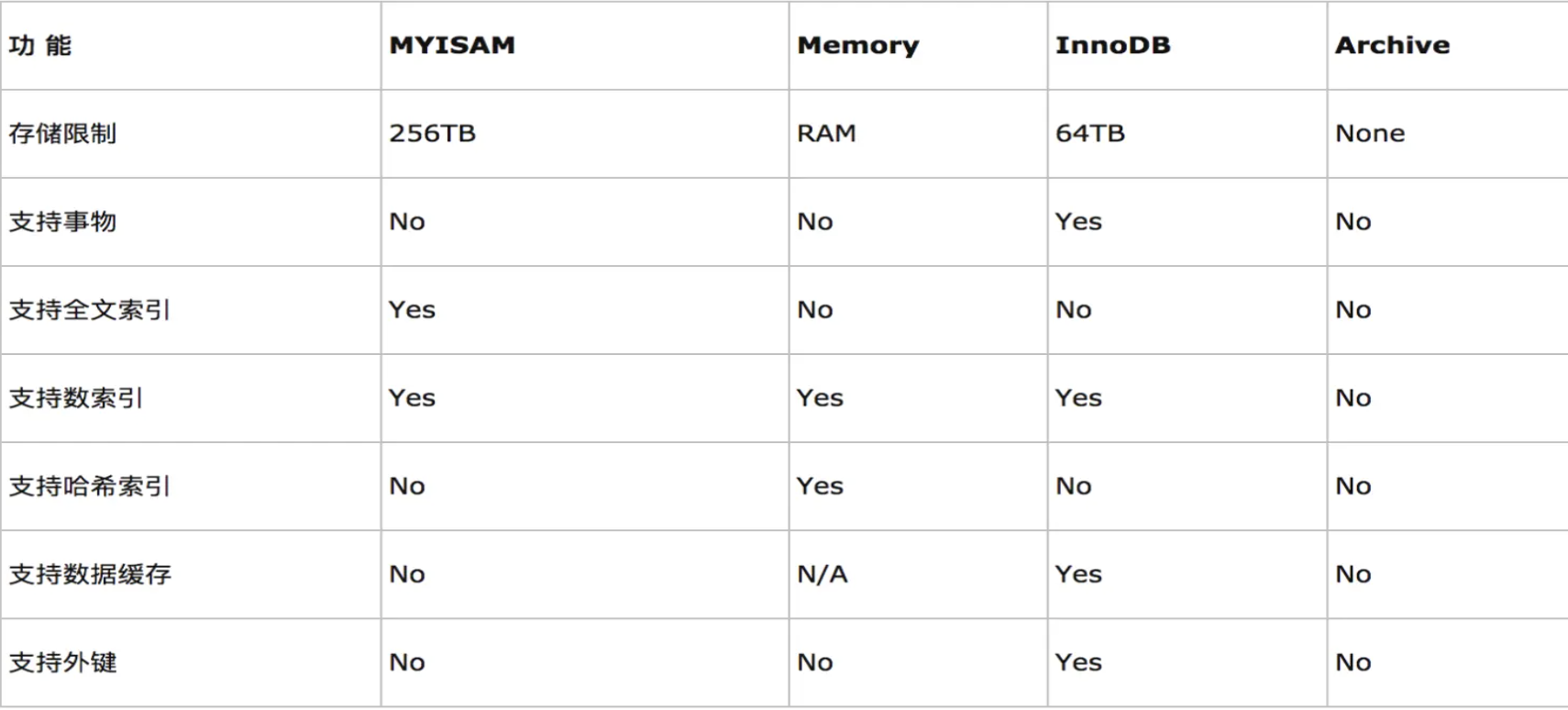The image size is (1568, 710).
Task: Click the 64TB storage limit cell
Action: [1089, 134]
